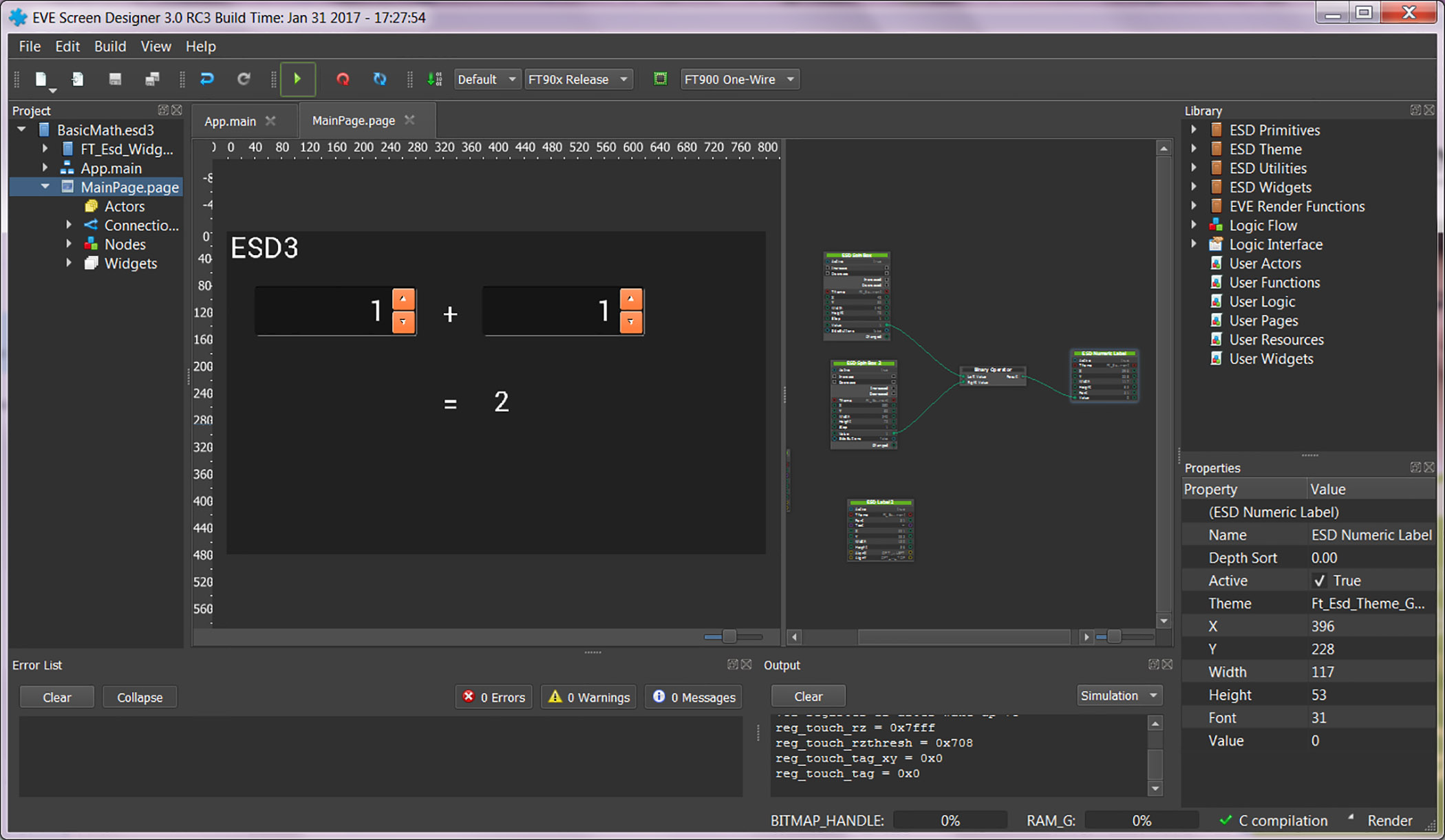Click the User Resources icon
The image size is (1445, 840).
(1216, 339)
